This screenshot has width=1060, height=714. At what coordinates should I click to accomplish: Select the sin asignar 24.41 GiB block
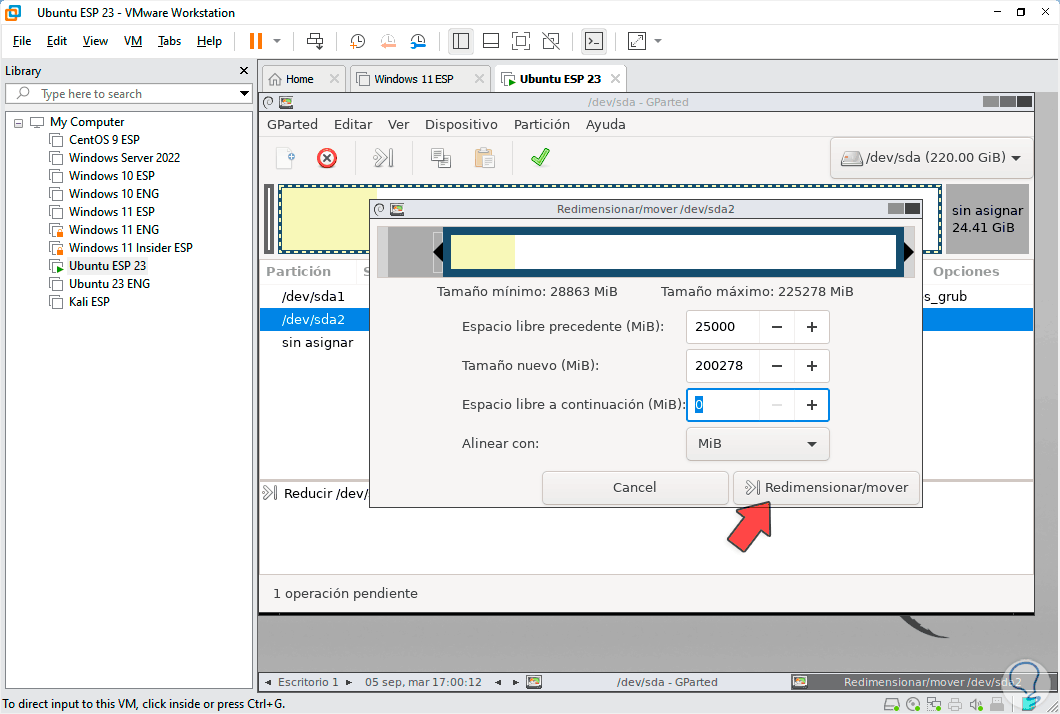pos(987,219)
